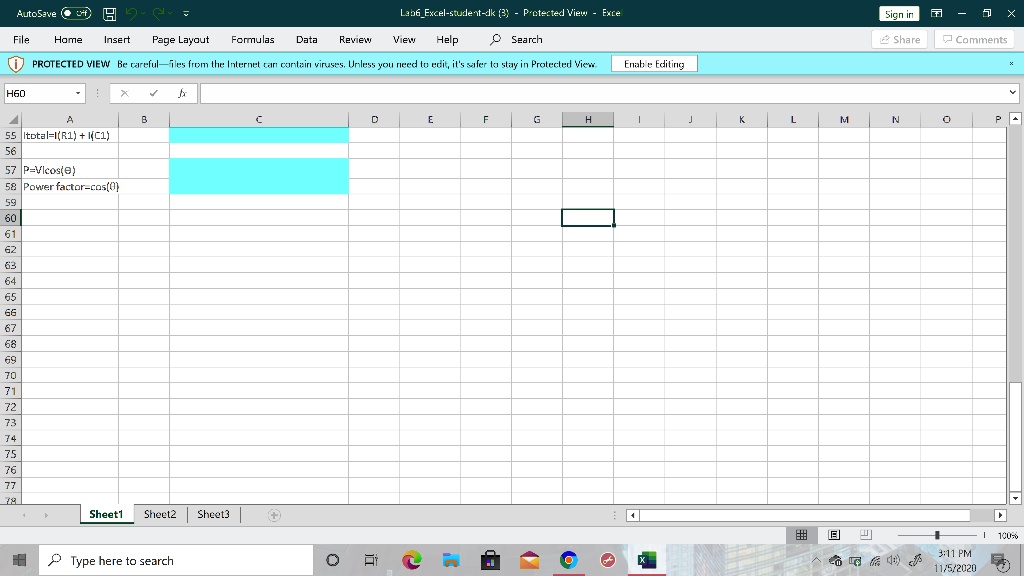1024x576 pixels.
Task: Open the Formulas ribbon tab
Action: [252, 39]
